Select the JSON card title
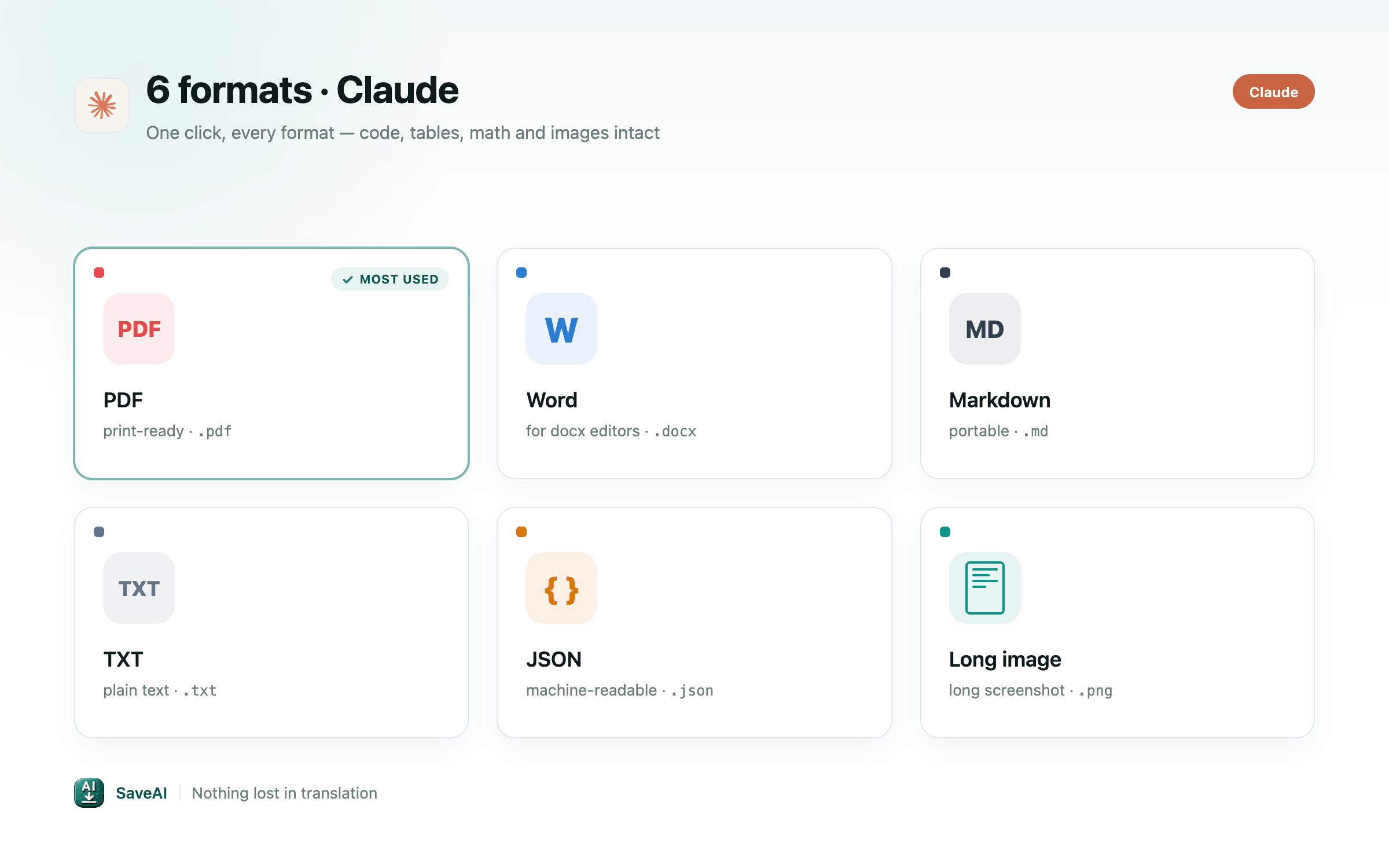This screenshot has height=868, width=1389. pos(553,659)
